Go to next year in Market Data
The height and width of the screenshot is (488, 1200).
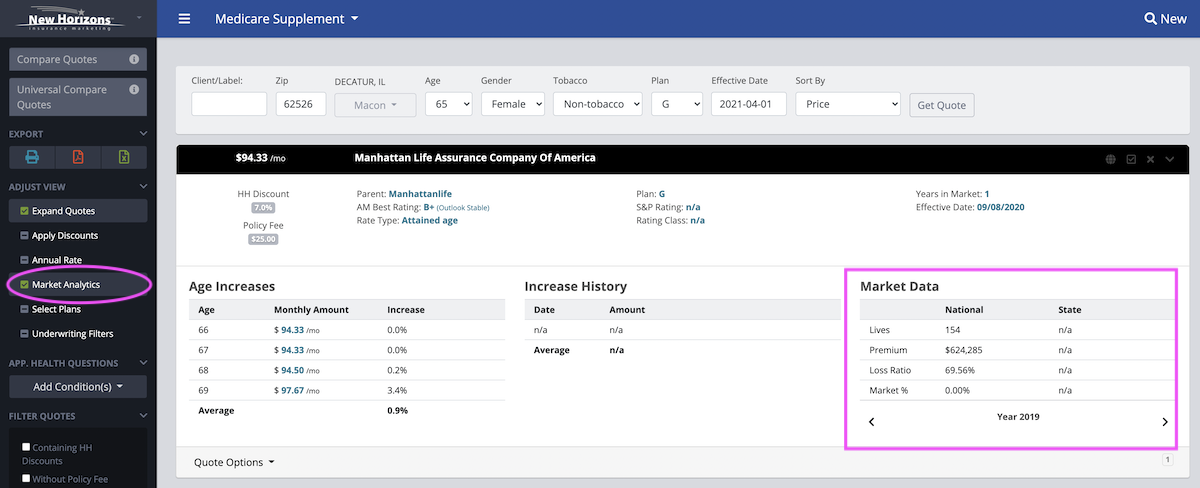point(1165,422)
